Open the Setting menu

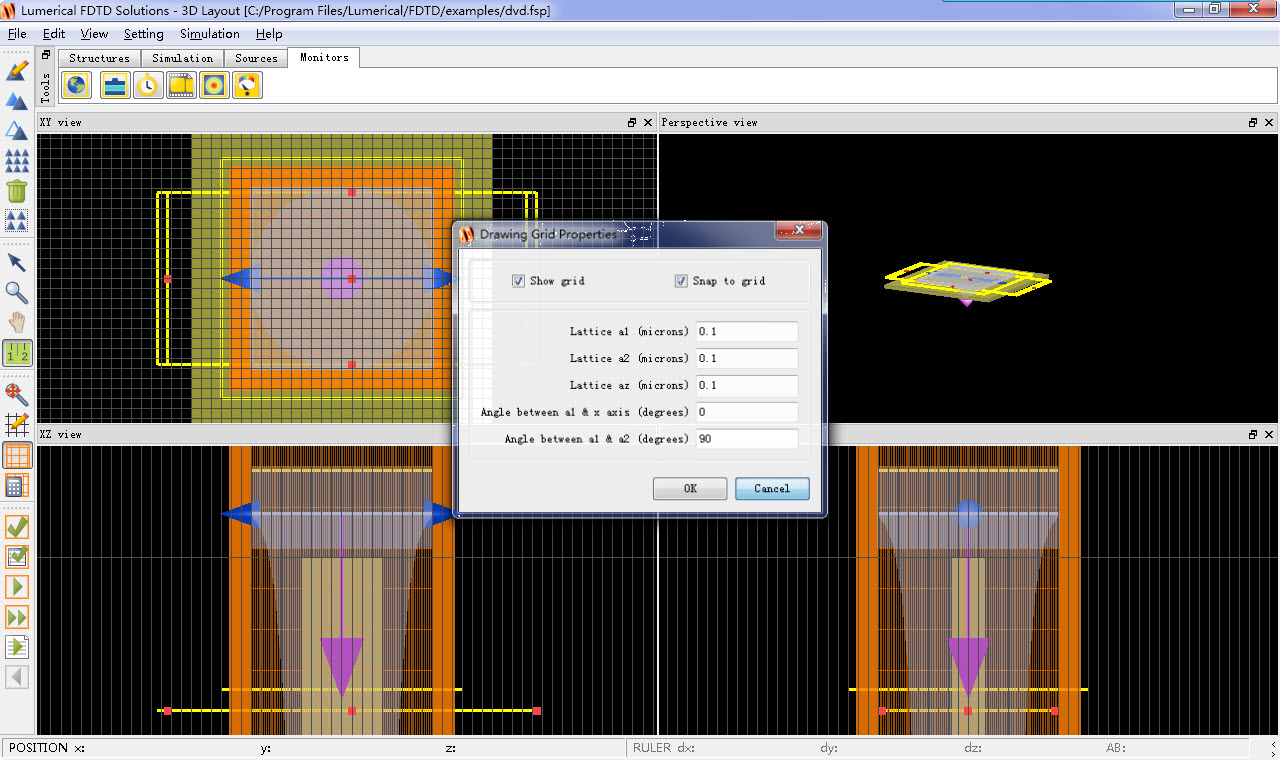144,34
